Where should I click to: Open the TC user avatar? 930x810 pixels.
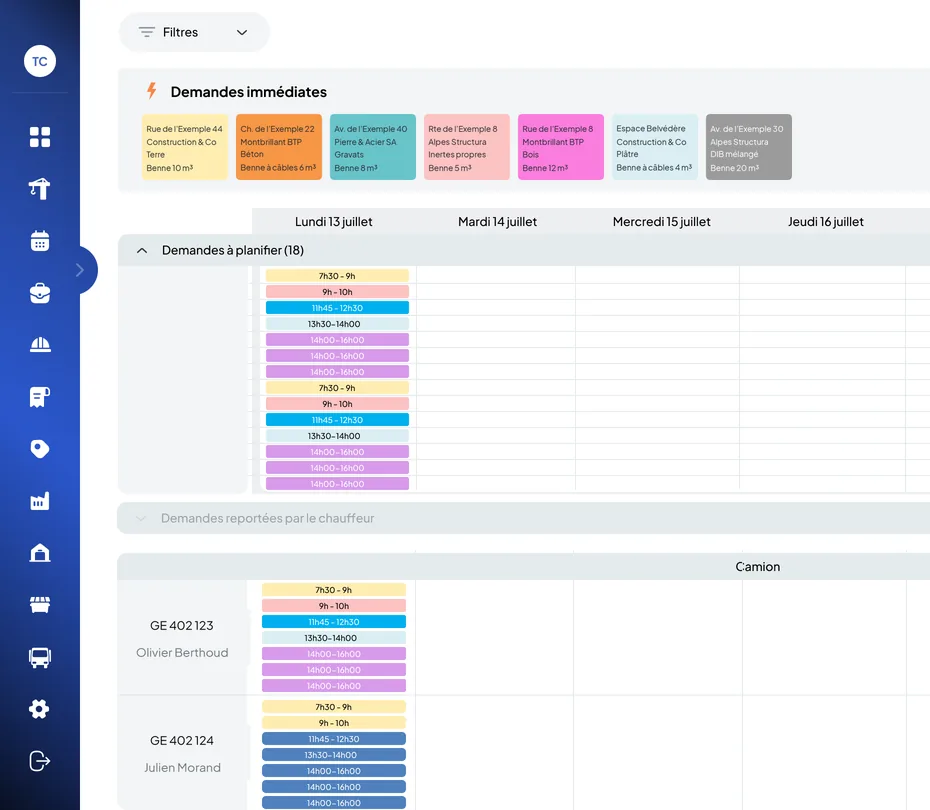(x=40, y=61)
